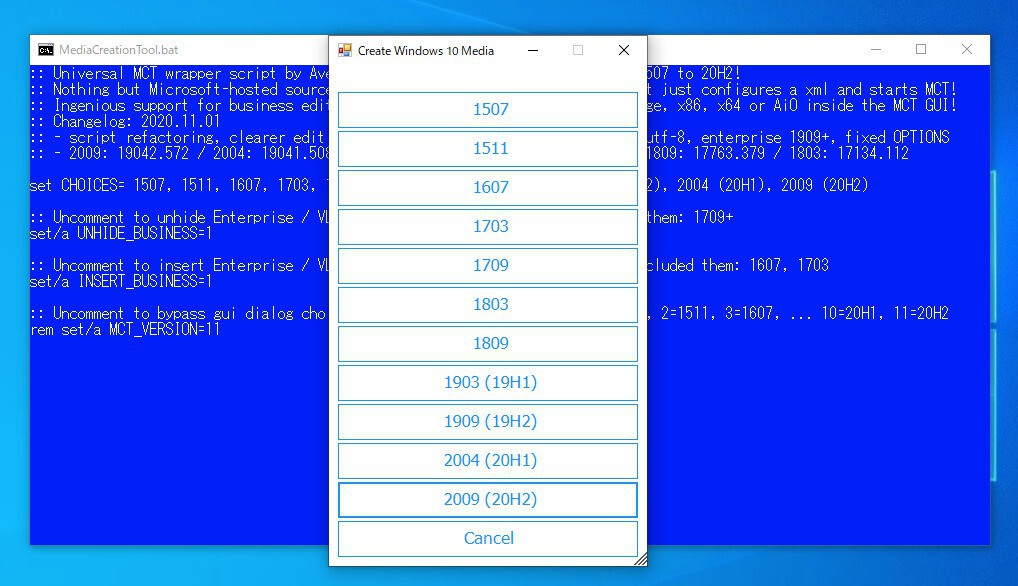The height and width of the screenshot is (586, 1018).
Task: Click '2009 (20H2)' in the console CHOICES line
Action: tap(824, 186)
